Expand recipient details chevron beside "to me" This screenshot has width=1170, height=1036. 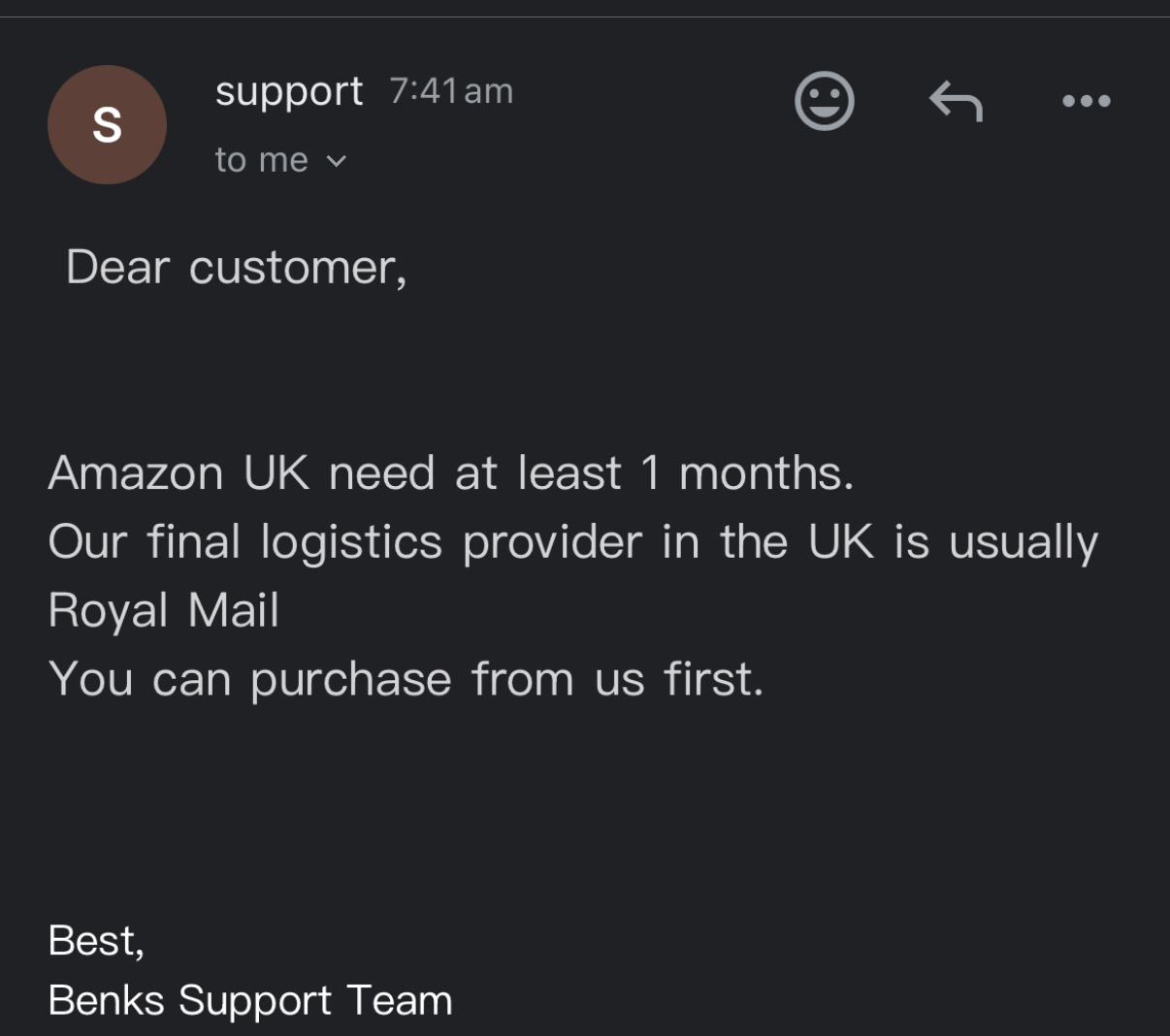coord(337,161)
